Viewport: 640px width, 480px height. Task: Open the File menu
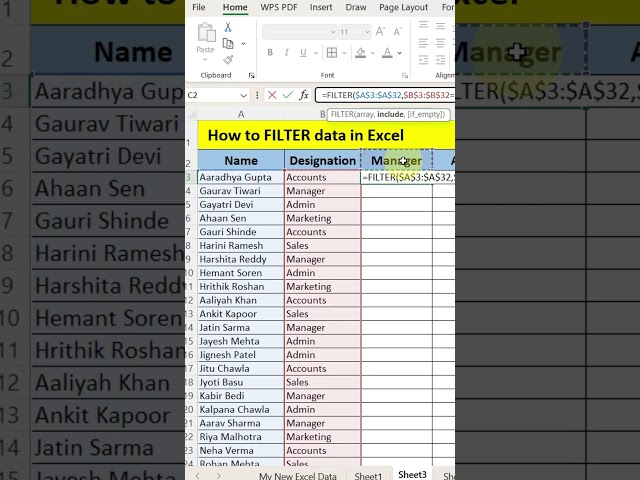point(199,7)
